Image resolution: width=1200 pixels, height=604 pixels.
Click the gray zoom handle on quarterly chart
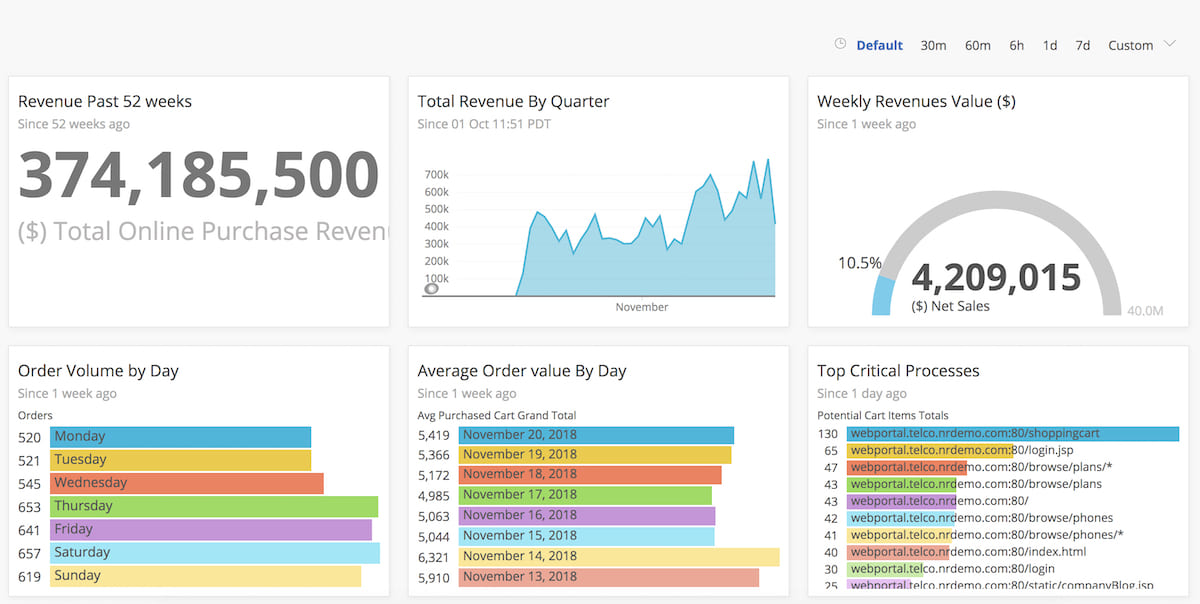431,289
